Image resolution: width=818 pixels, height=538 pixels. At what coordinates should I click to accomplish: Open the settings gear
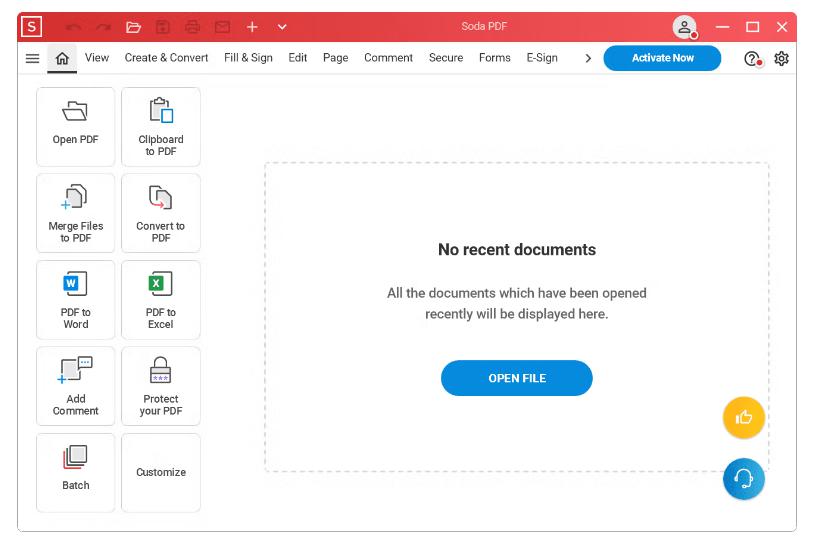click(x=781, y=58)
